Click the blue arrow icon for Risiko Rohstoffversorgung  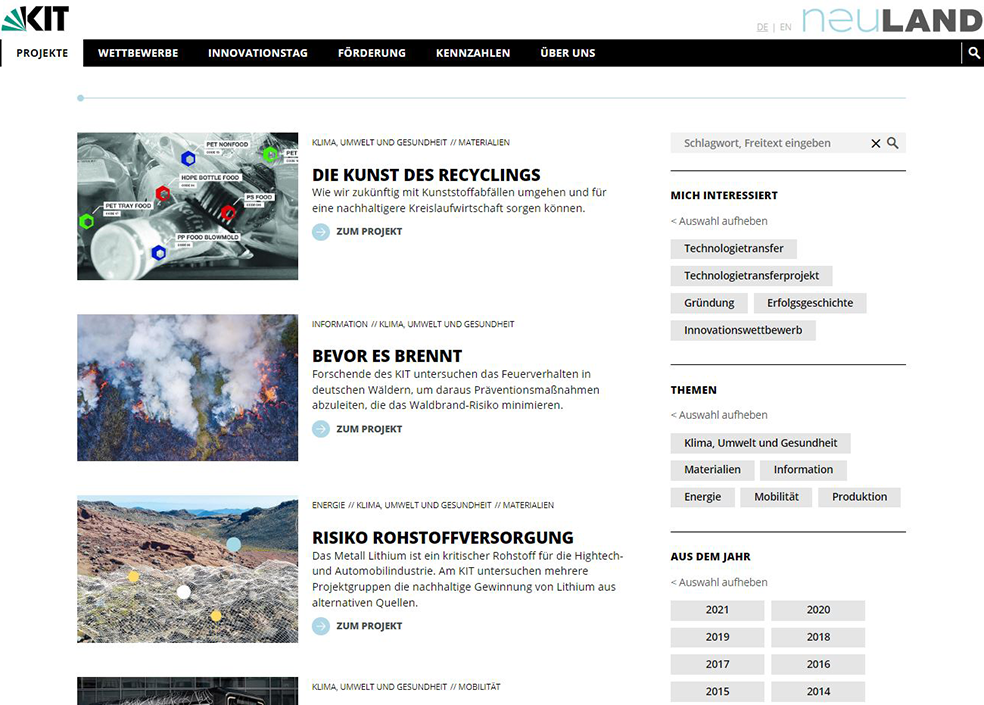[320, 625]
